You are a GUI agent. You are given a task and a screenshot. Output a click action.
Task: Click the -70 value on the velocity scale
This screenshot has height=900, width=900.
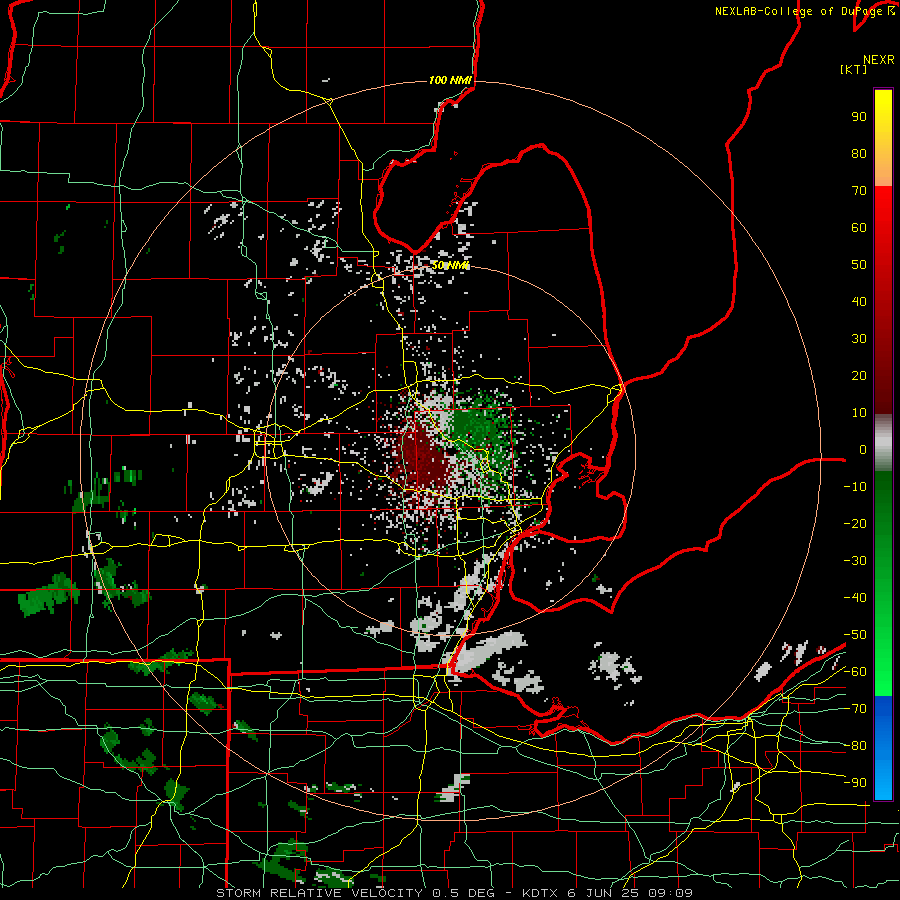tap(855, 709)
